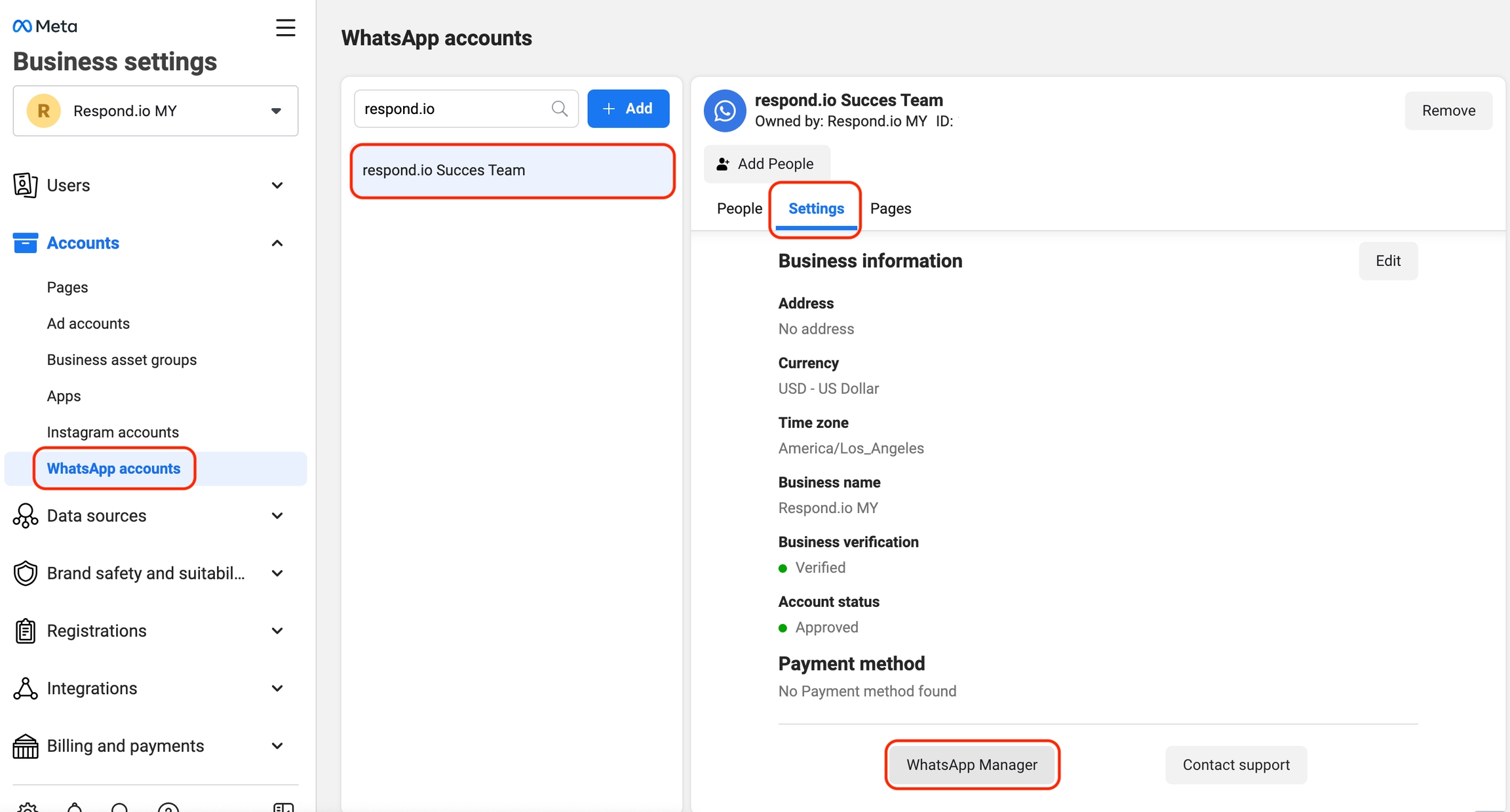
Task: Expand the Data sources chevron
Action: coord(277,516)
